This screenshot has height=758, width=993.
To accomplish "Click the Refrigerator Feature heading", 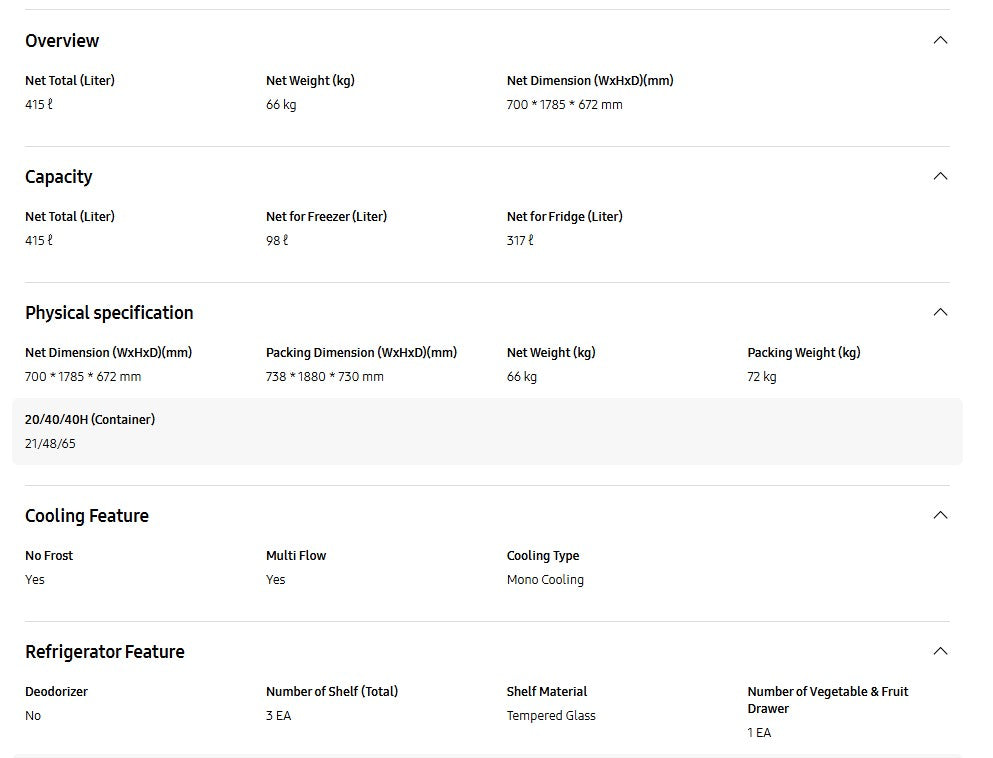I will 105,652.
